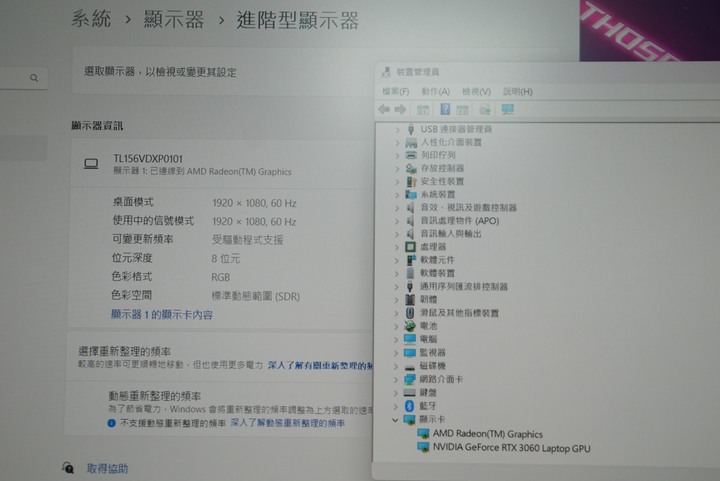Click the Forward arrow in Device Manager toolbar
Viewport: 720px width, 481px height.
pos(400,109)
